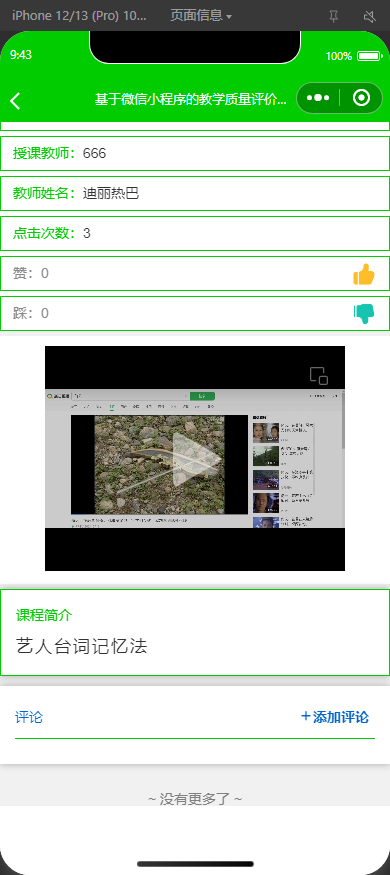Click the 授课教师 666 row
This screenshot has width=390, height=875.
[x=195, y=153]
